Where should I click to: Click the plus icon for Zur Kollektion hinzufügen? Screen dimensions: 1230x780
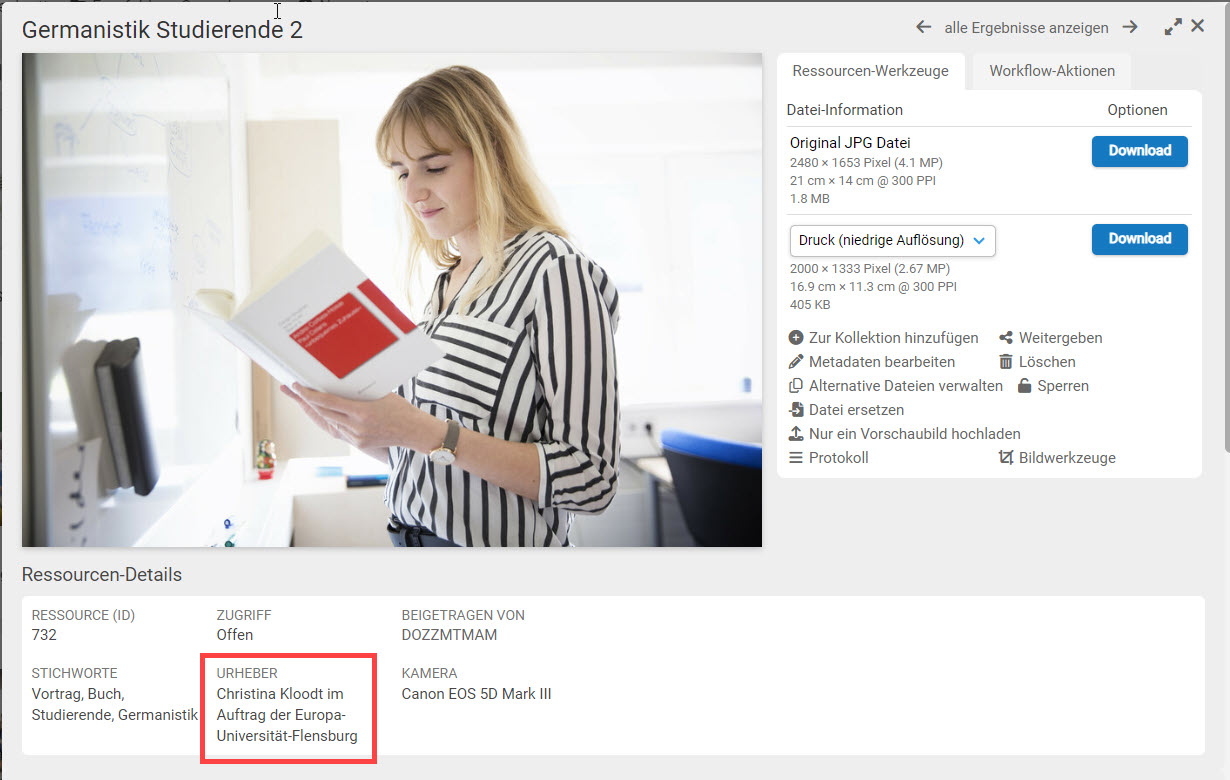tap(796, 338)
